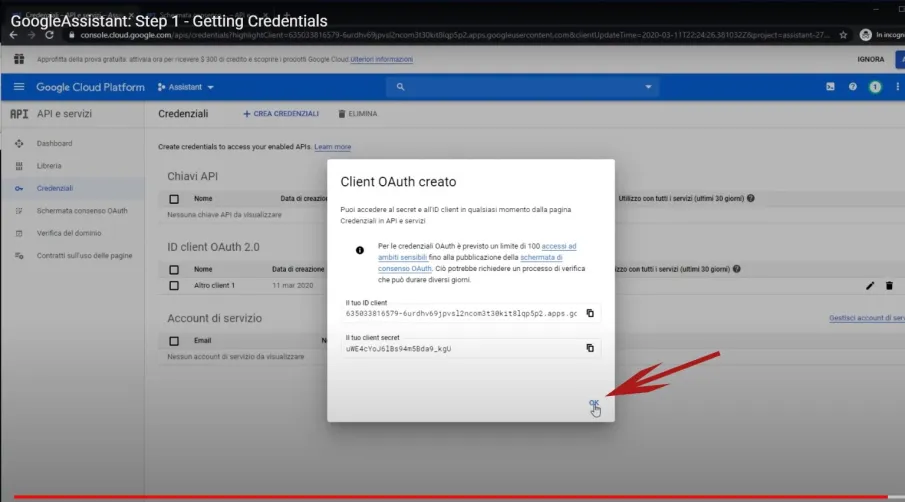Screen dimensions: 905x502
Task: Open Schermata consenso OAuth in sidebar
Action: 82,211
